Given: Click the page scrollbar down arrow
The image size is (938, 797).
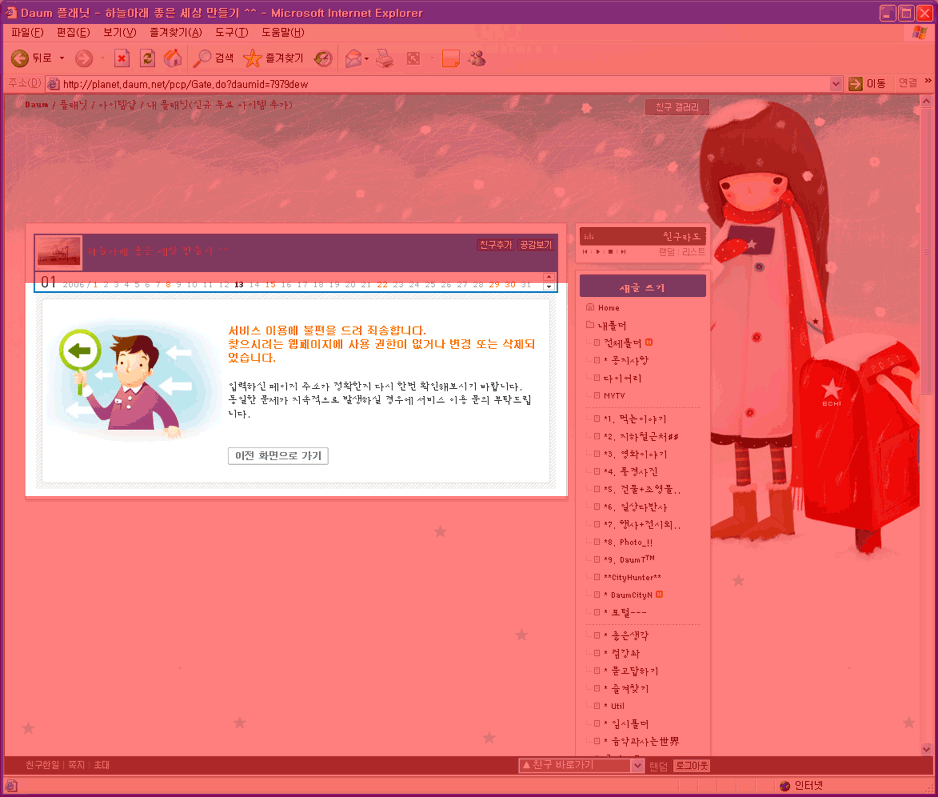Looking at the screenshot, I should click(x=926, y=749).
